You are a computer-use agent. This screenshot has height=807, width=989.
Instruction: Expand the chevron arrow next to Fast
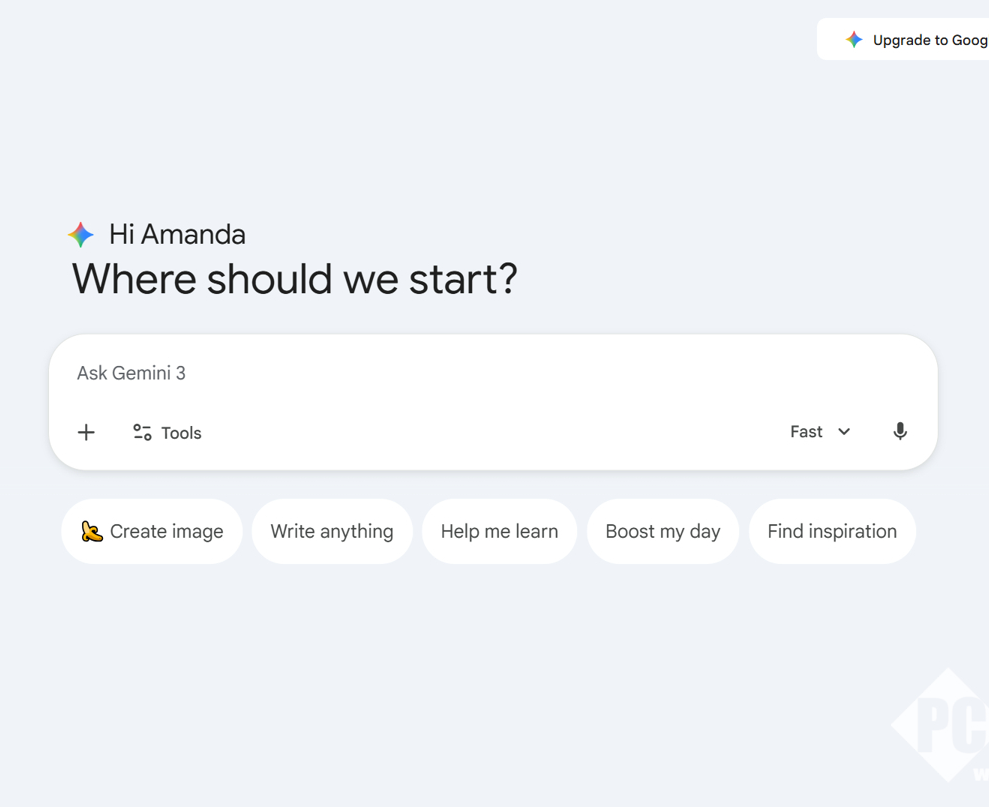click(844, 432)
